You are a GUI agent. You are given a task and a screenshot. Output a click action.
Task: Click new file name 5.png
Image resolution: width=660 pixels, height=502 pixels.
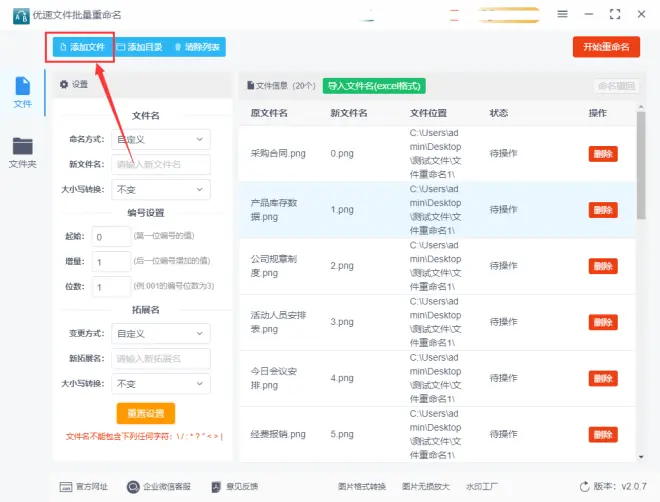coord(342,434)
